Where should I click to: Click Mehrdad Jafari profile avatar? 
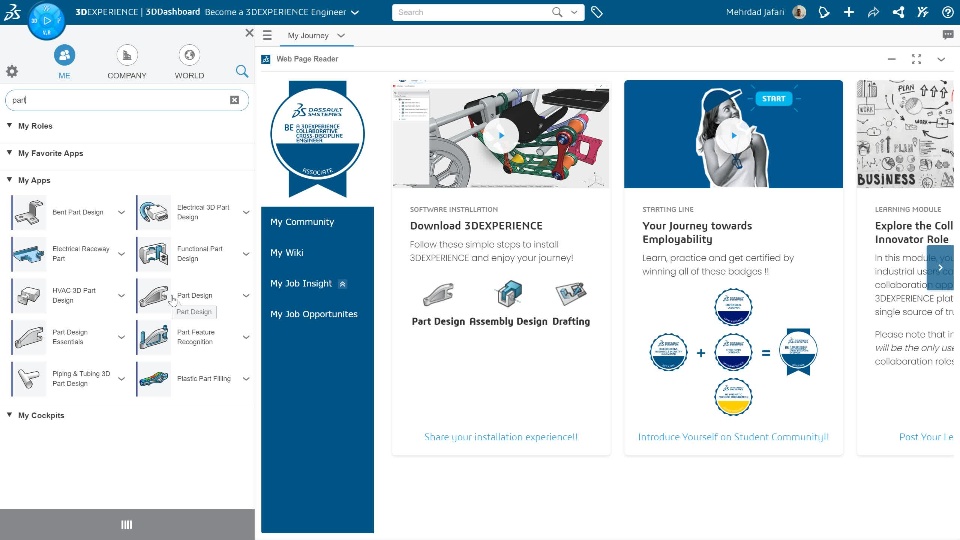[x=799, y=12]
